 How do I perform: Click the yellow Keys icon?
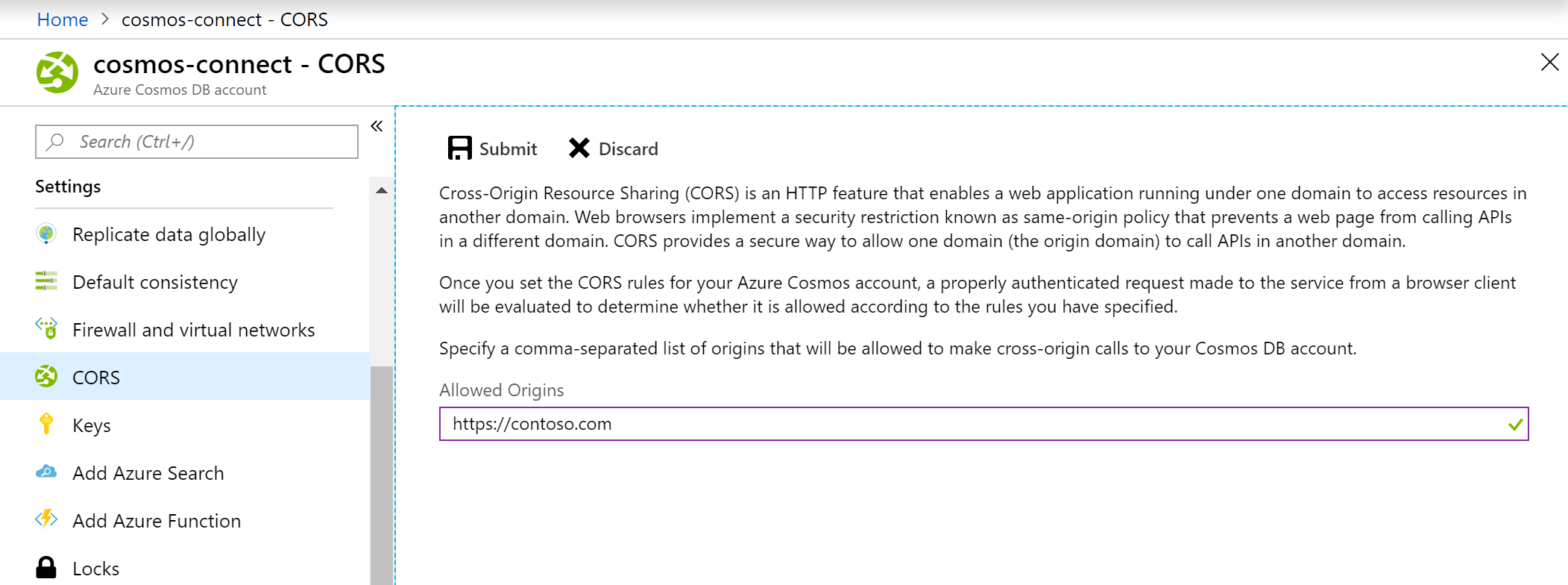point(46,424)
